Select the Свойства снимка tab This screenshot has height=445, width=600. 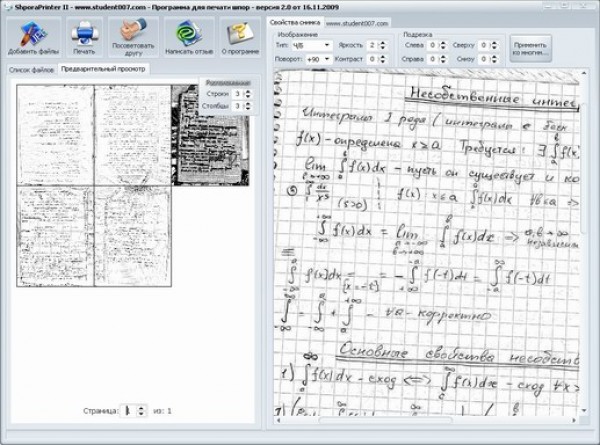click(295, 23)
